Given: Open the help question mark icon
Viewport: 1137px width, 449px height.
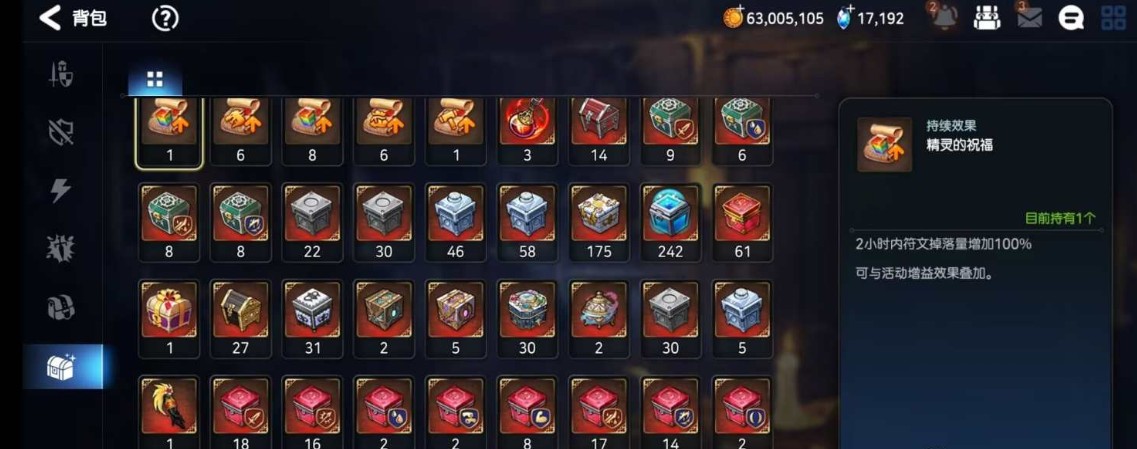Looking at the screenshot, I should click(165, 18).
